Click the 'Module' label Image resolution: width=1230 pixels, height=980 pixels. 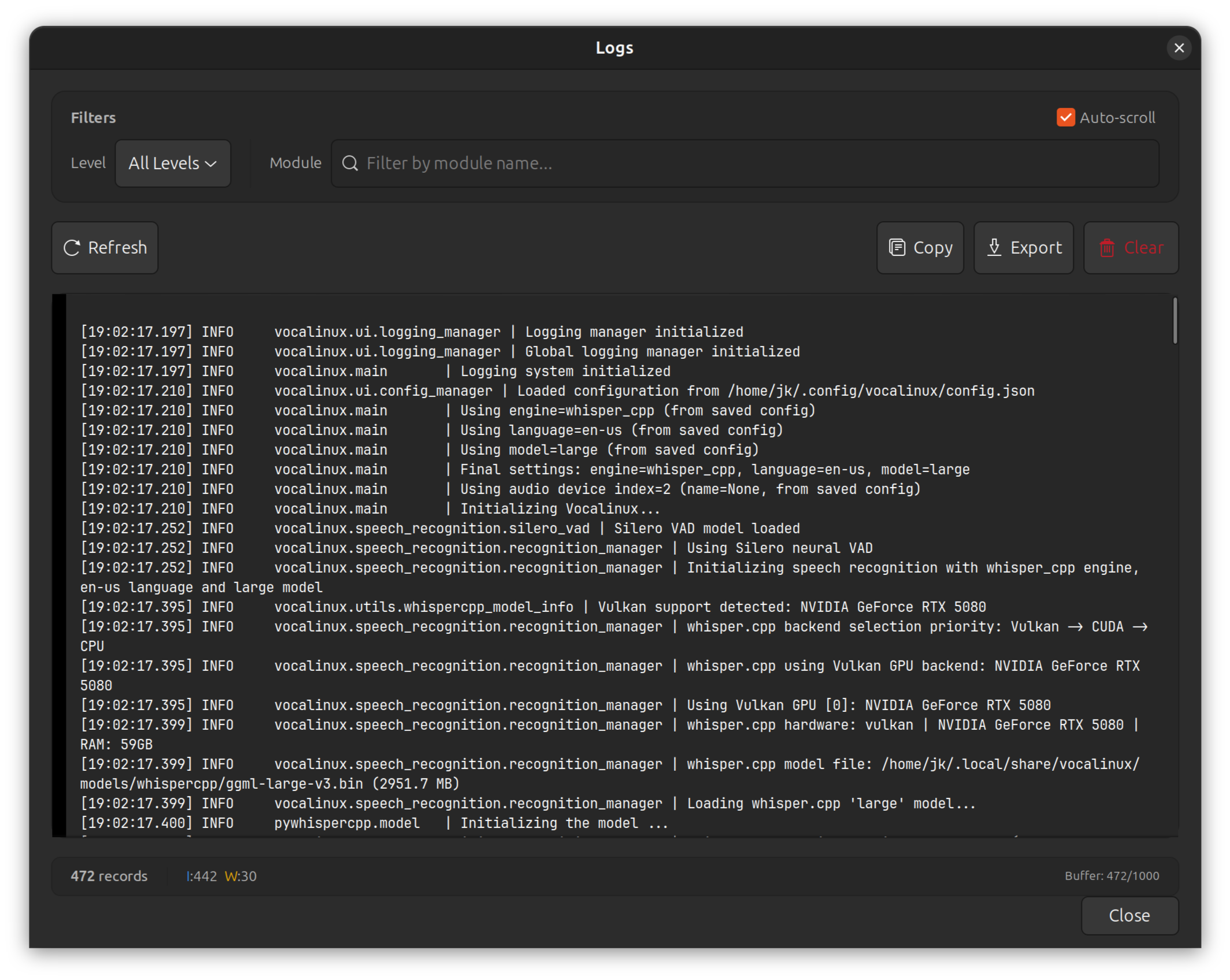point(295,164)
